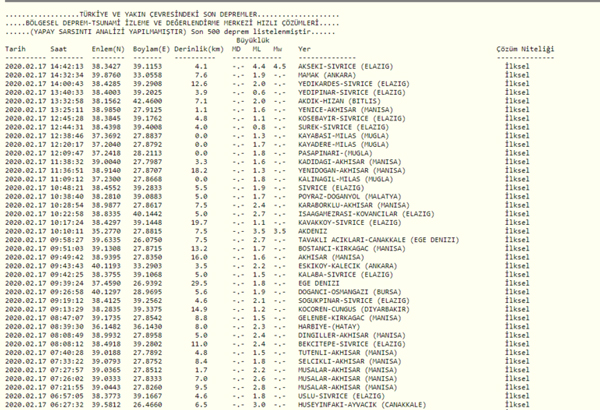Click POYRAZ-DOGANYOL (MALATYA) location

350,197
